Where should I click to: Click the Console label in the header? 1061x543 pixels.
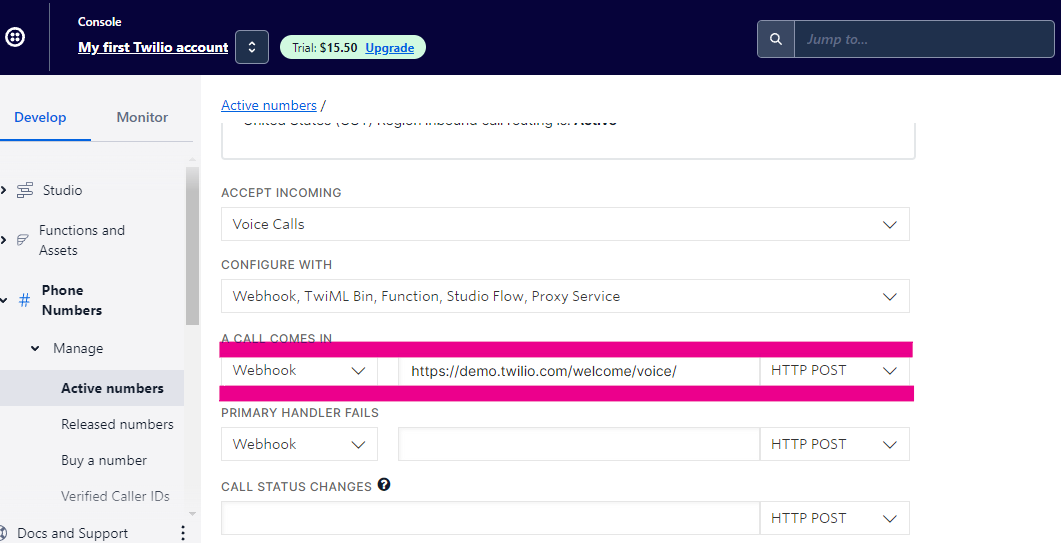(99, 22)
